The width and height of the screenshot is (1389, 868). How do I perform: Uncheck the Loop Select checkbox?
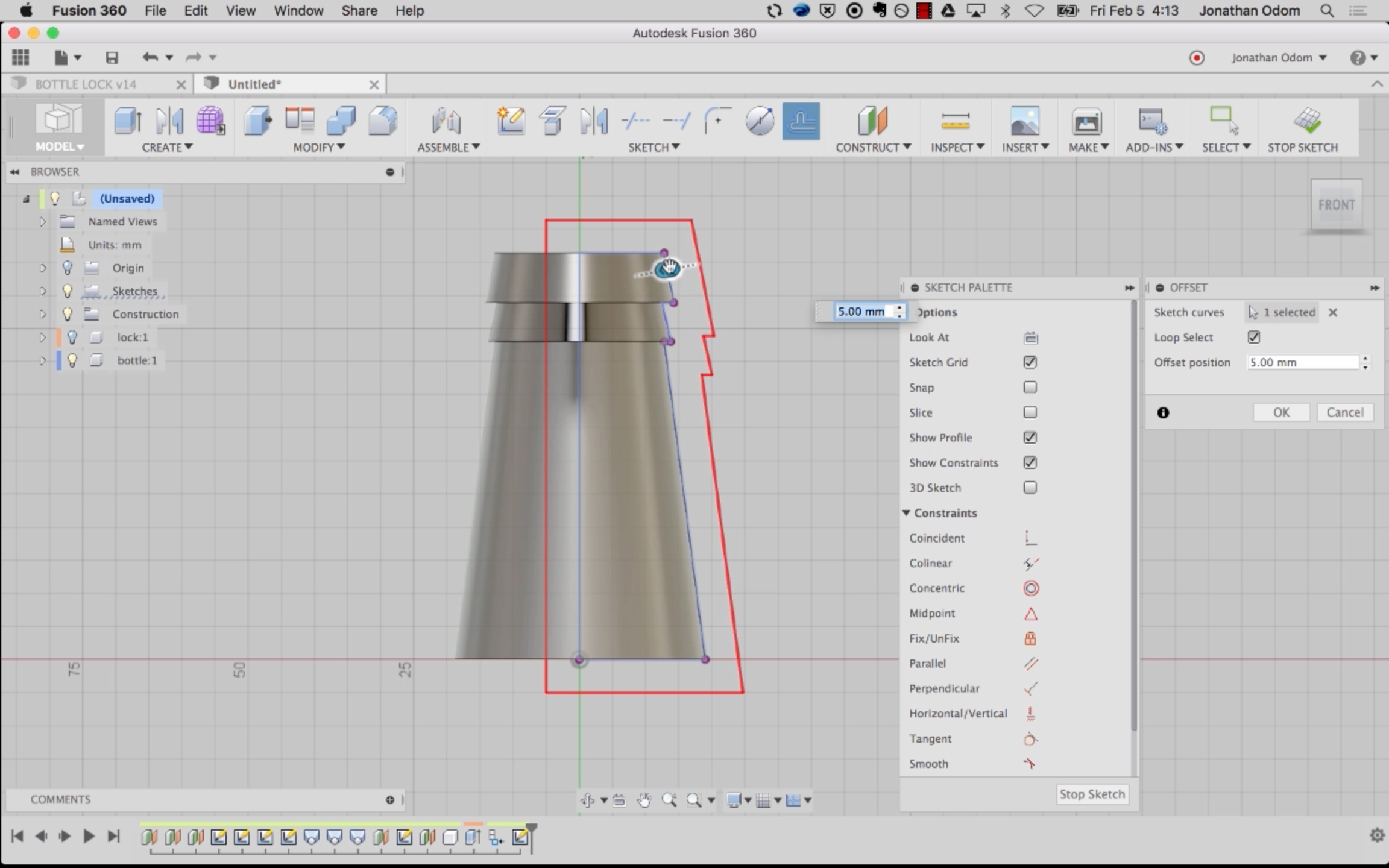1254,338
